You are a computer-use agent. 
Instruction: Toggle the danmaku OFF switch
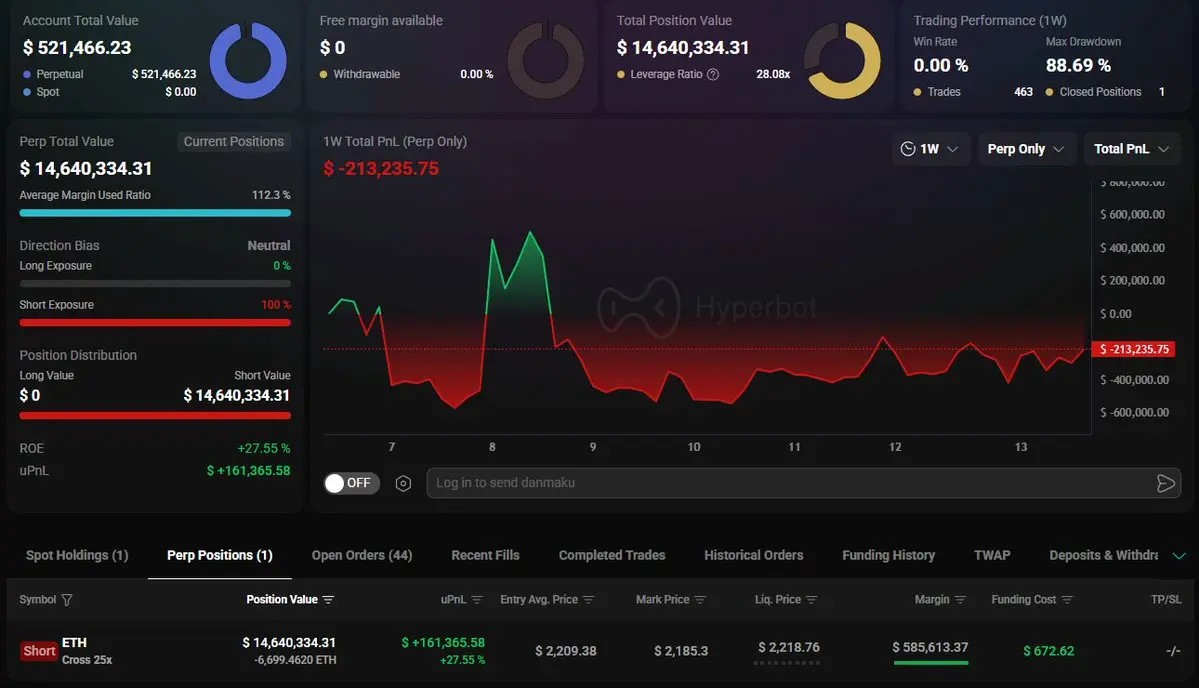[348, 483]
